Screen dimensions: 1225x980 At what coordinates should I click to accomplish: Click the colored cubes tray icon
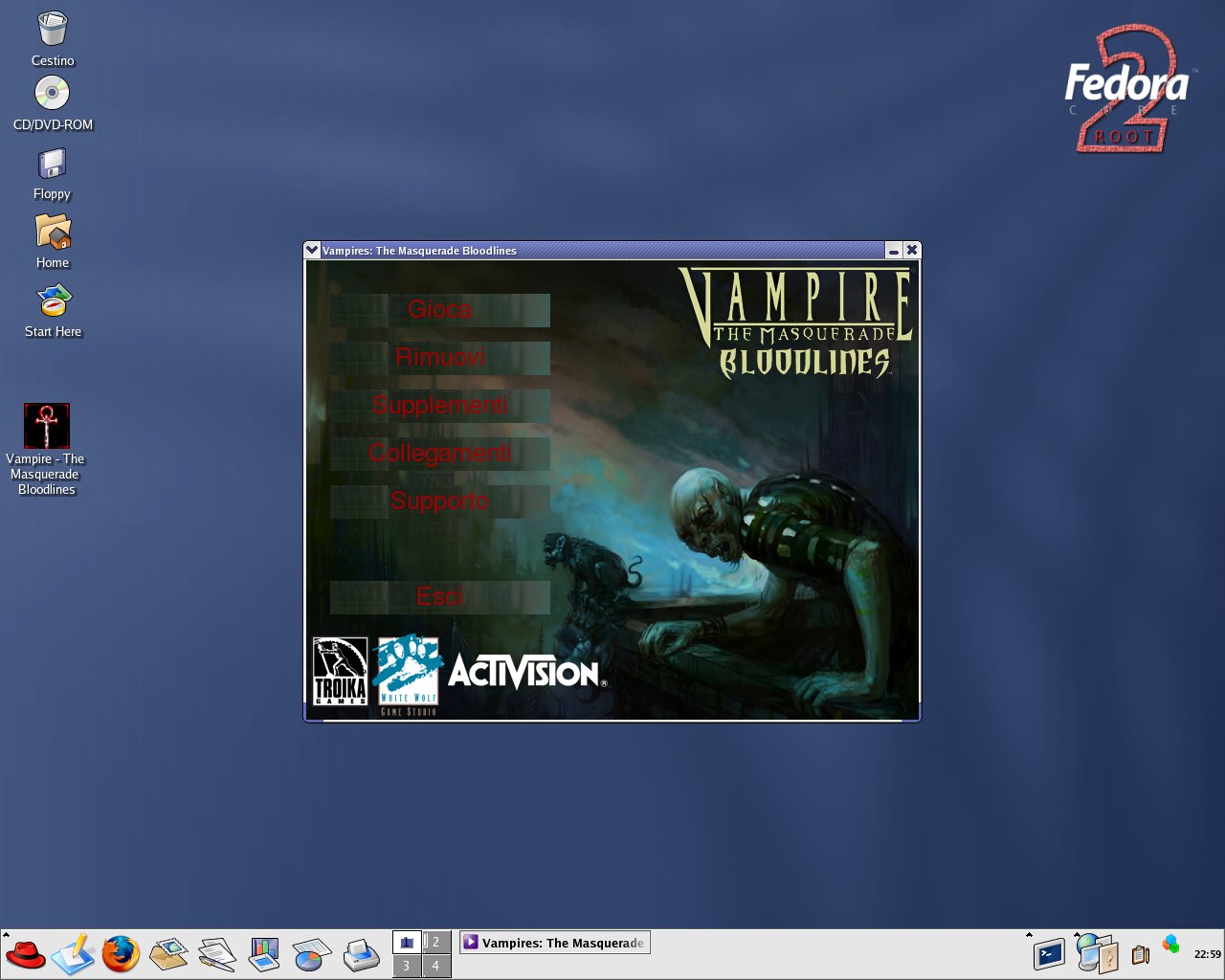1170,945
